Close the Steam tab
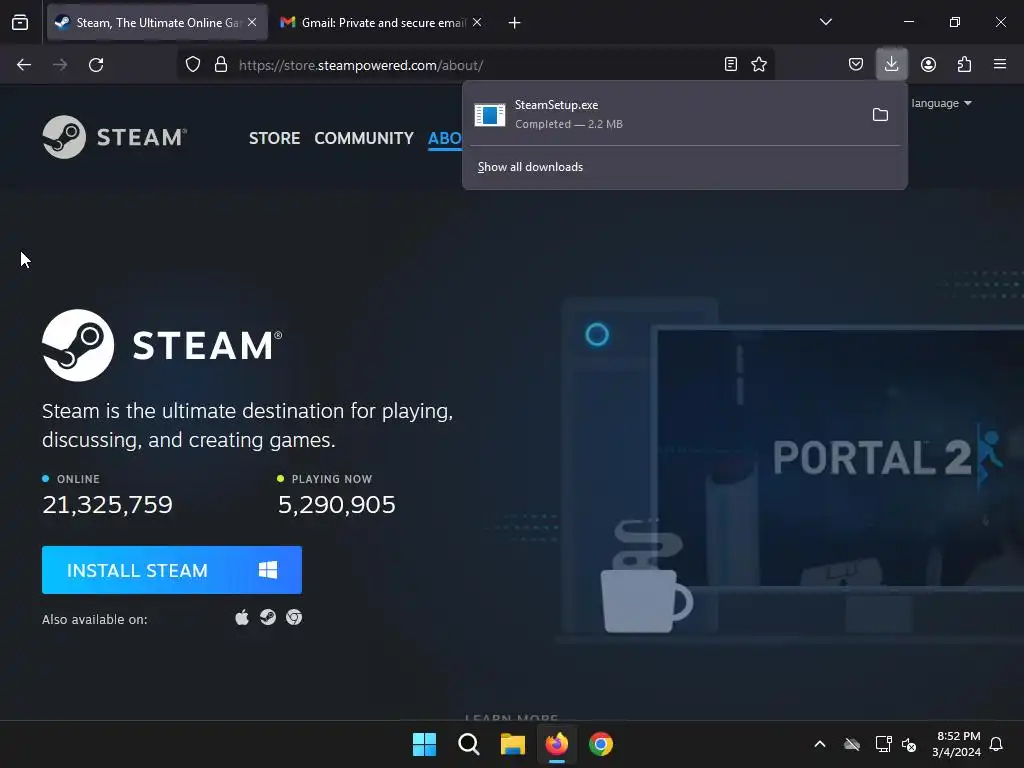1024x768 pixels. (252, 22)
